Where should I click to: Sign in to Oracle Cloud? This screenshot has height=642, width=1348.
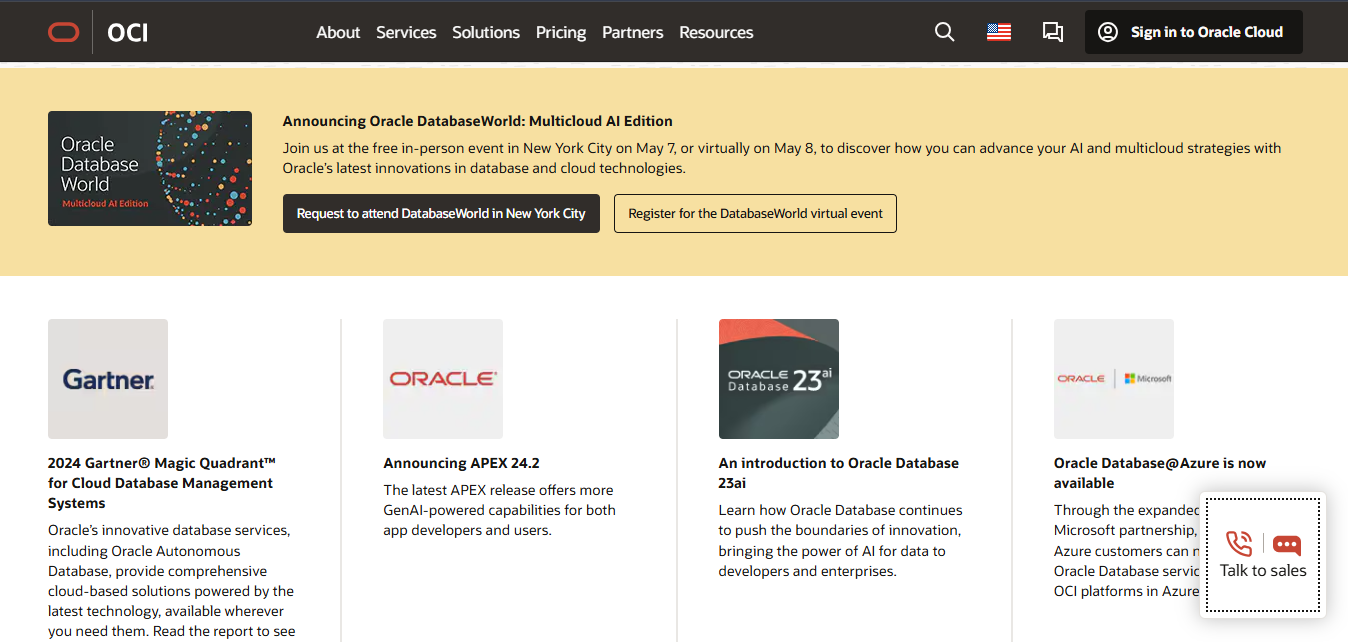(1194, 32)
